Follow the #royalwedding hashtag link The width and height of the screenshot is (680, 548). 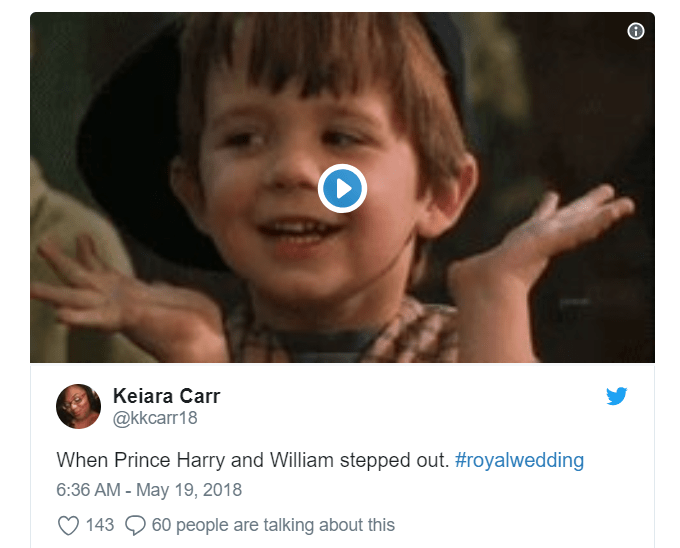(x=519, y=461)
